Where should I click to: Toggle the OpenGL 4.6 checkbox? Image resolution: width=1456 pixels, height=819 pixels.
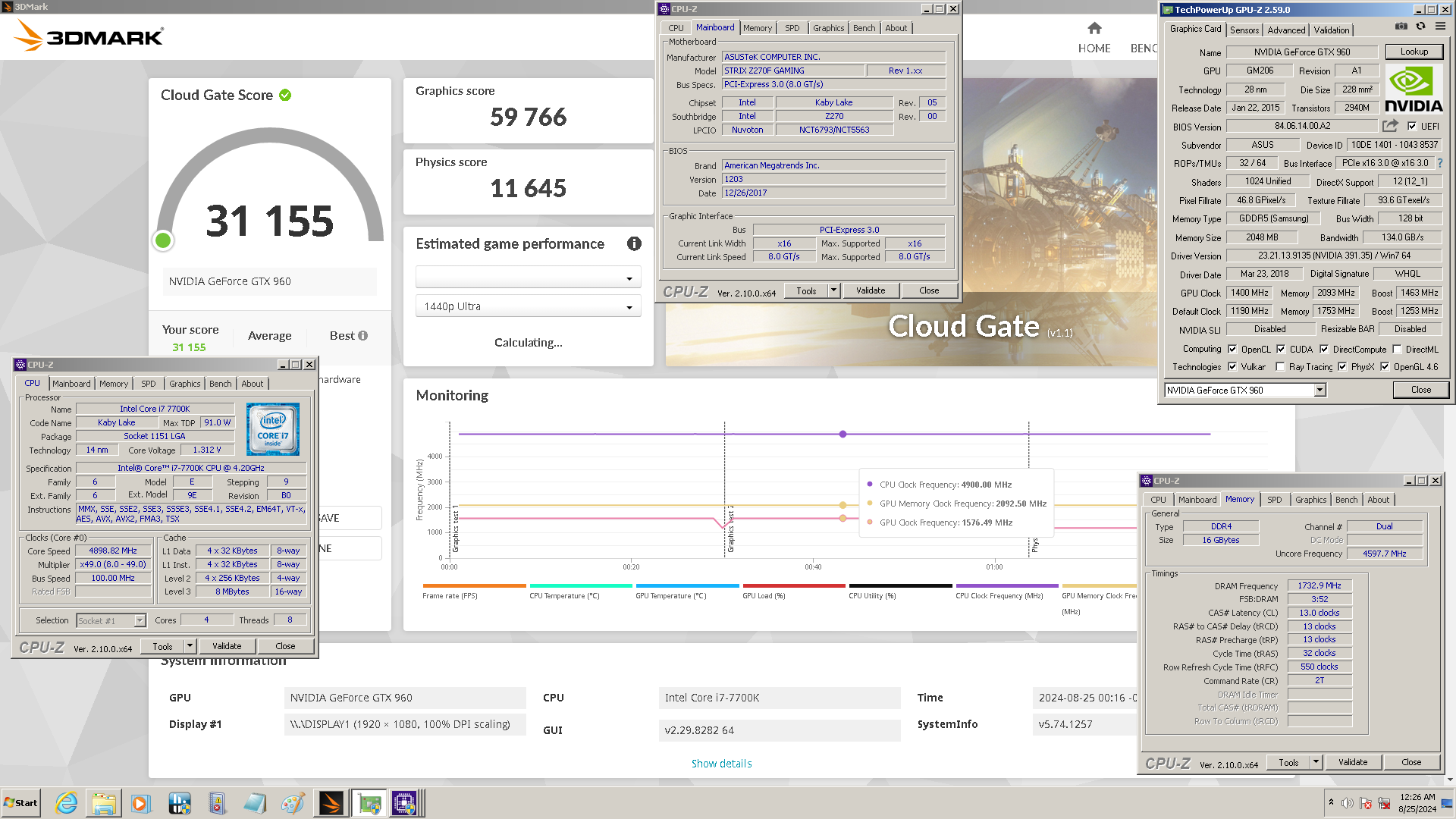[x=1385, y=367]
